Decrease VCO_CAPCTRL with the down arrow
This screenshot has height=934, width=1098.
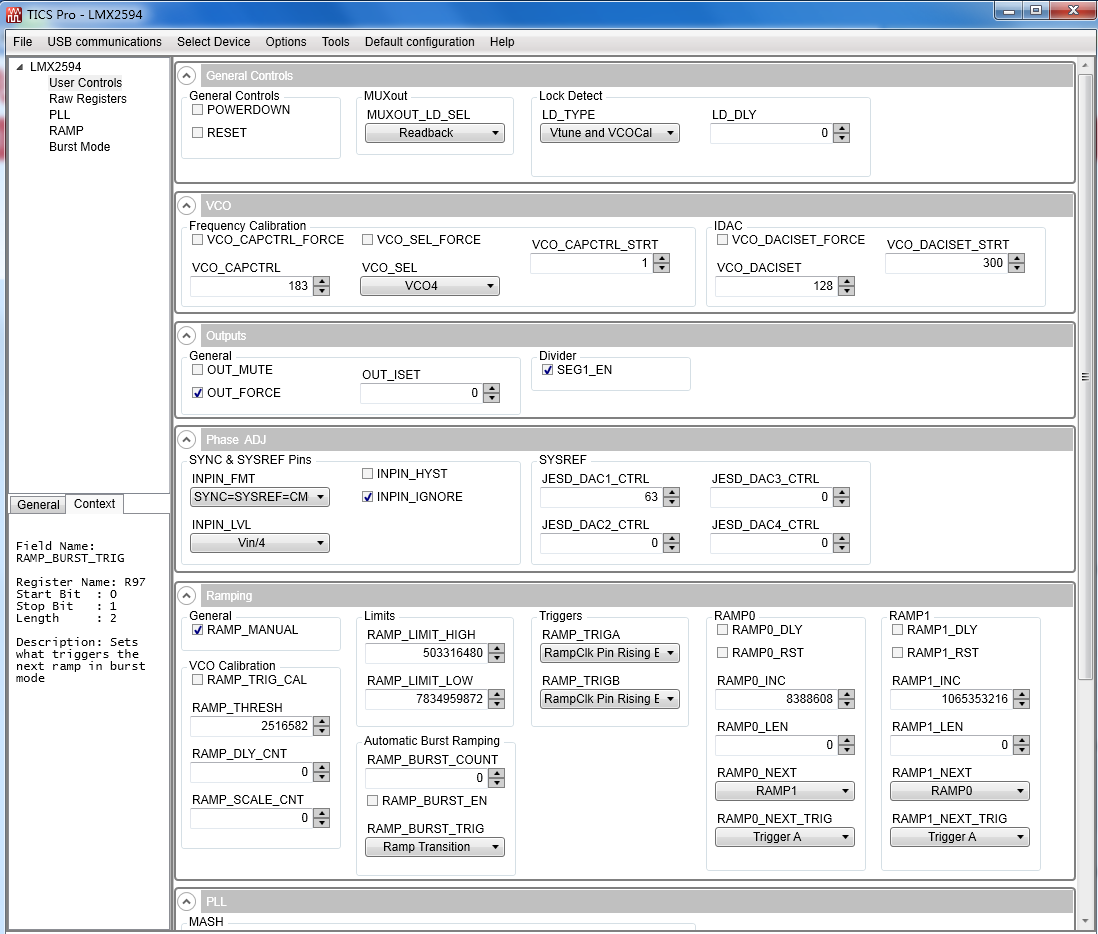click(321, 291)
